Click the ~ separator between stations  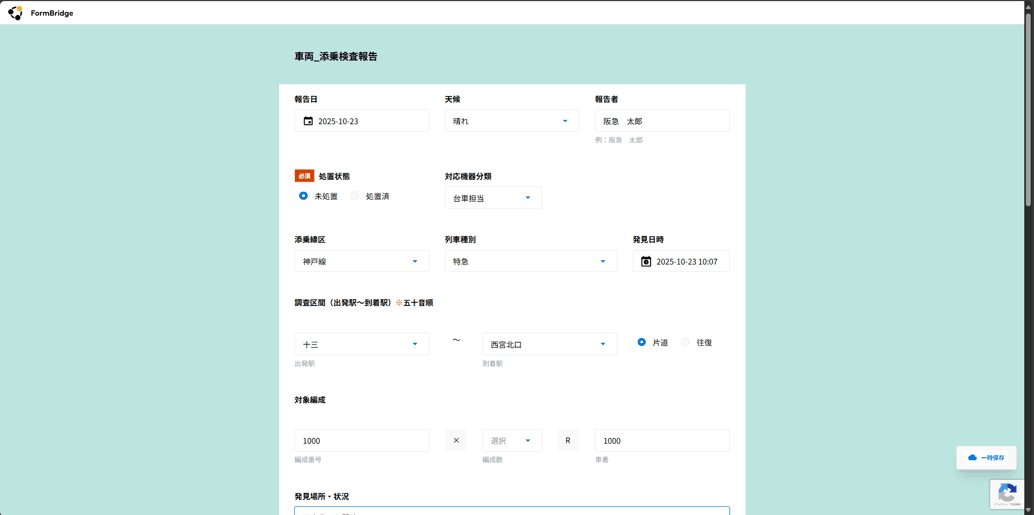(456, 340)
